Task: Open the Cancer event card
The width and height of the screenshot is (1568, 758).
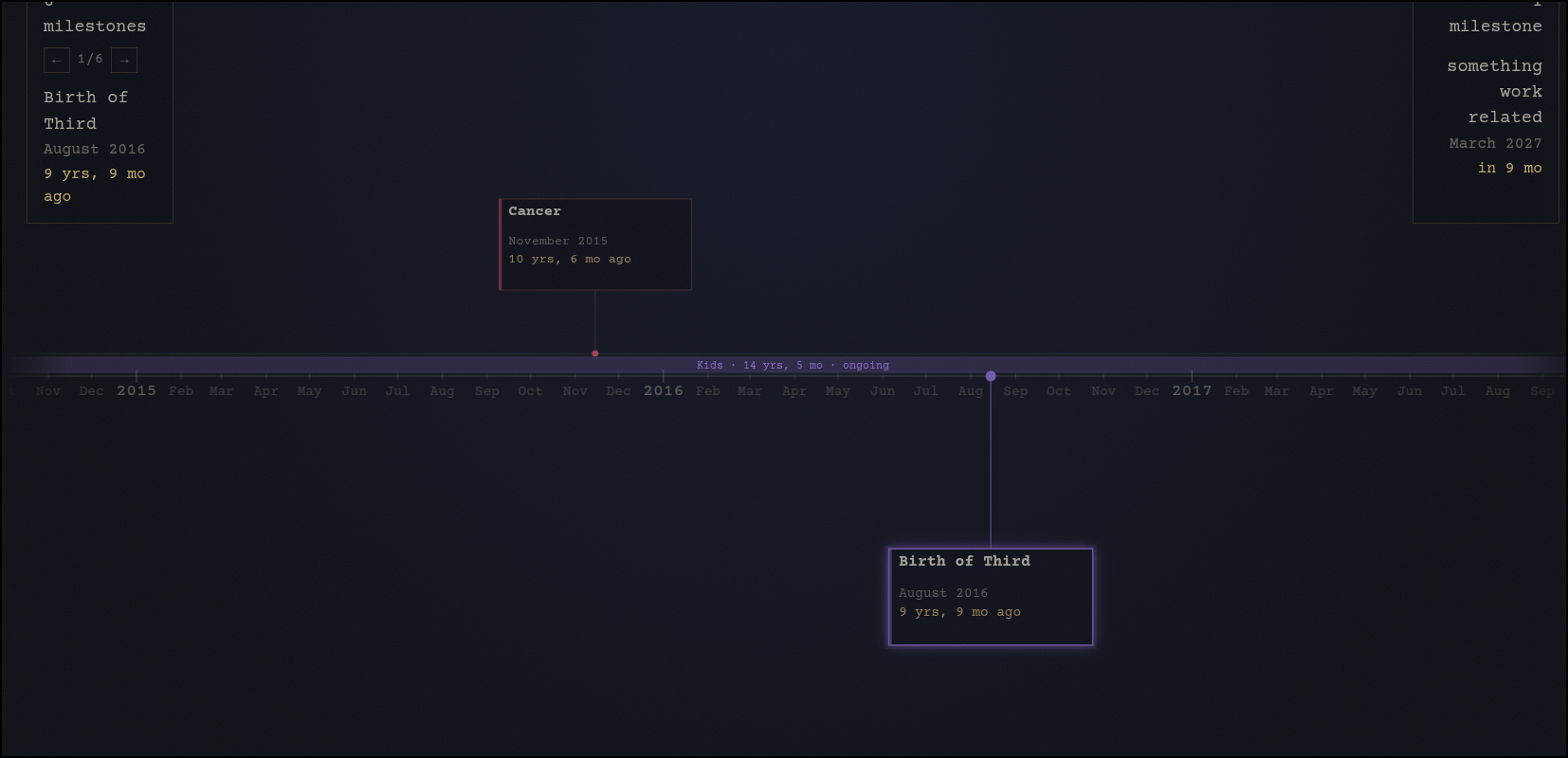Action: click(595, 244)
